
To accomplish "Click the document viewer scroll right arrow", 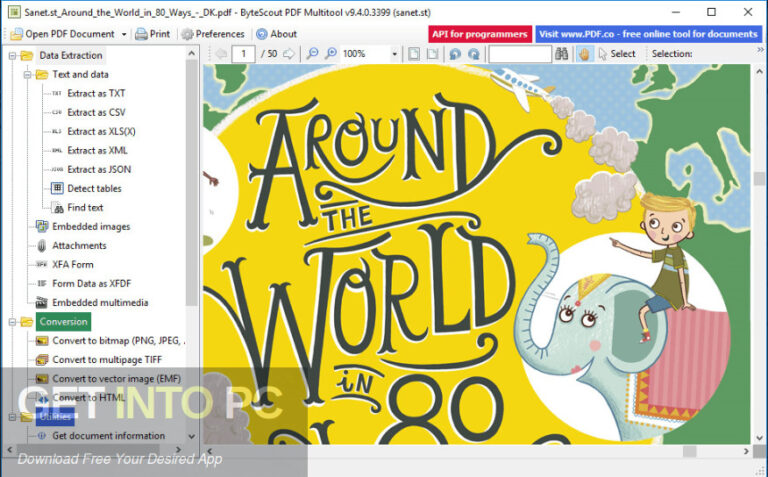I will point(746,451).
